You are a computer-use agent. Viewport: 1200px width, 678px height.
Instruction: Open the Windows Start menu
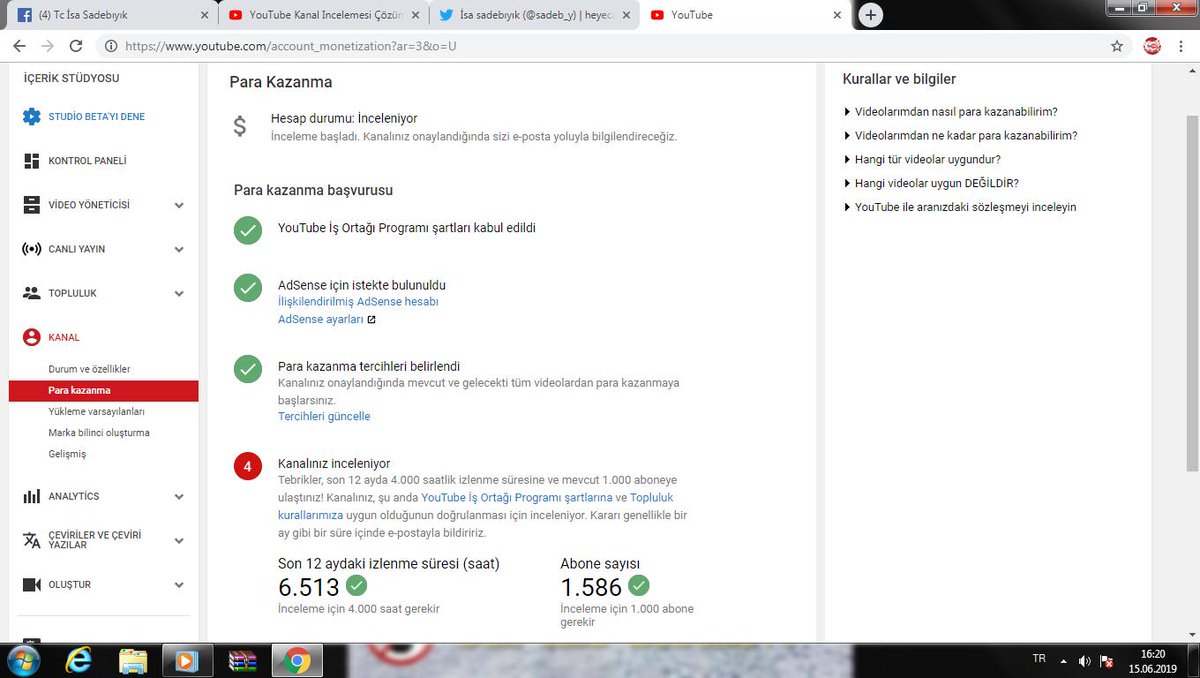(x=21, y=661)
